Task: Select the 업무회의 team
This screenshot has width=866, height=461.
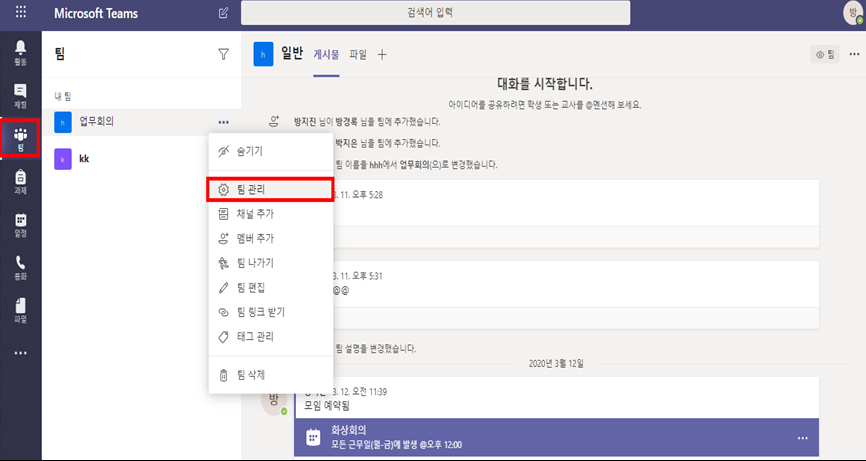Action: 141,122
